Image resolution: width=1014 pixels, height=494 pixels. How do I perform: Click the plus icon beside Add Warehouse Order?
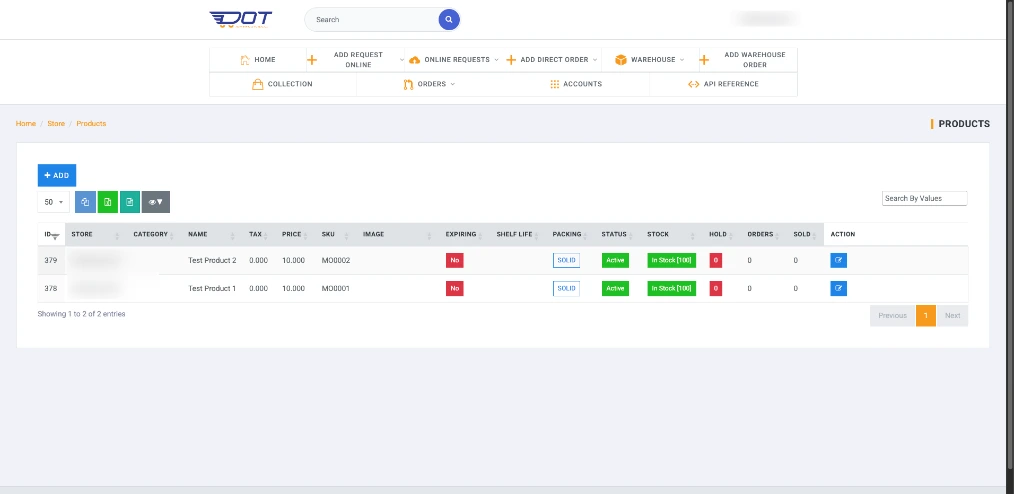[704, 59]
